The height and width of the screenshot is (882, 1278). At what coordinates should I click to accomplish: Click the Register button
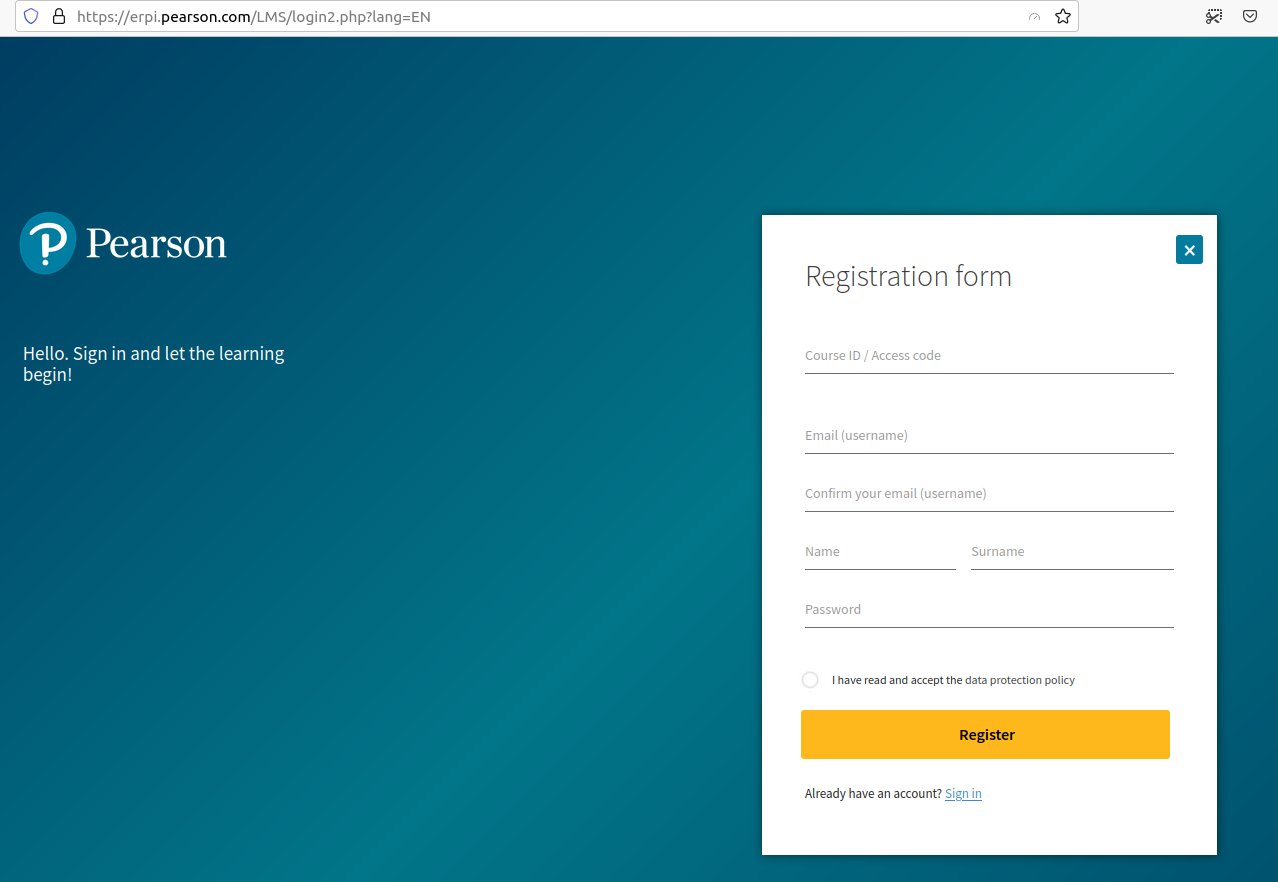pyautogui.click(x=985, y=734)
